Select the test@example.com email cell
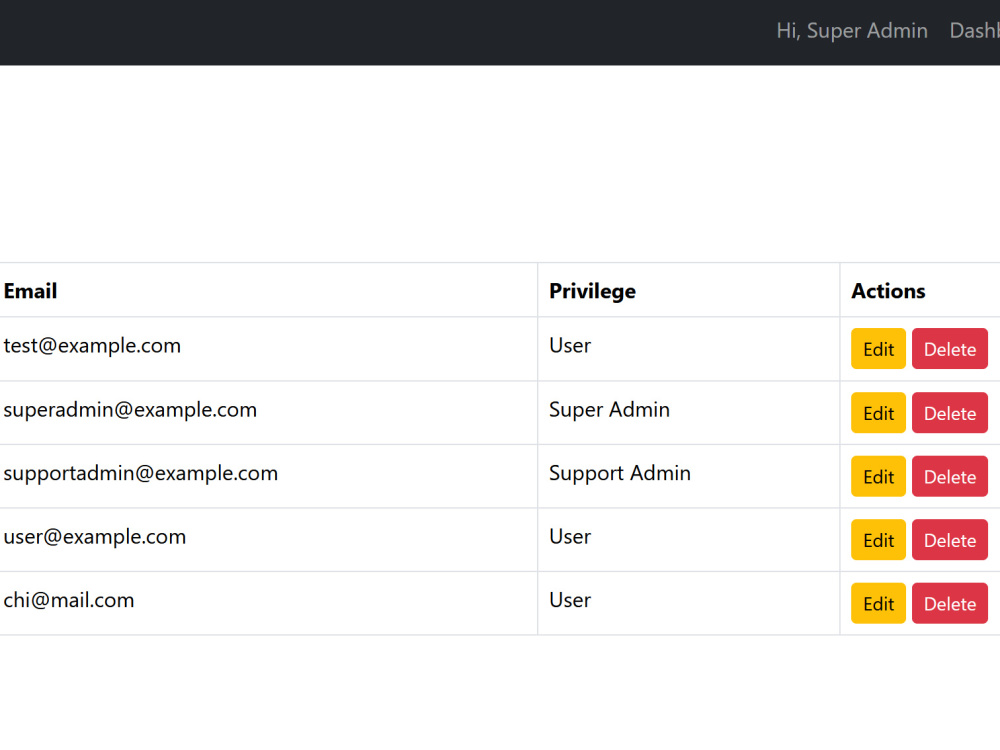 click(268, 349)
